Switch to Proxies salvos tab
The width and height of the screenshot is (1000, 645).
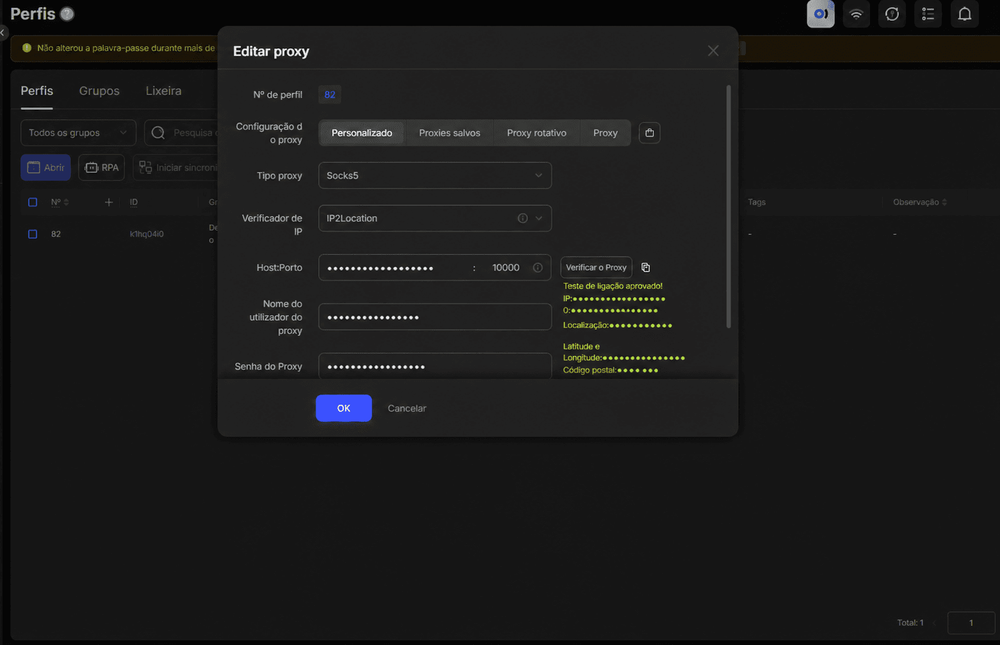450,133
